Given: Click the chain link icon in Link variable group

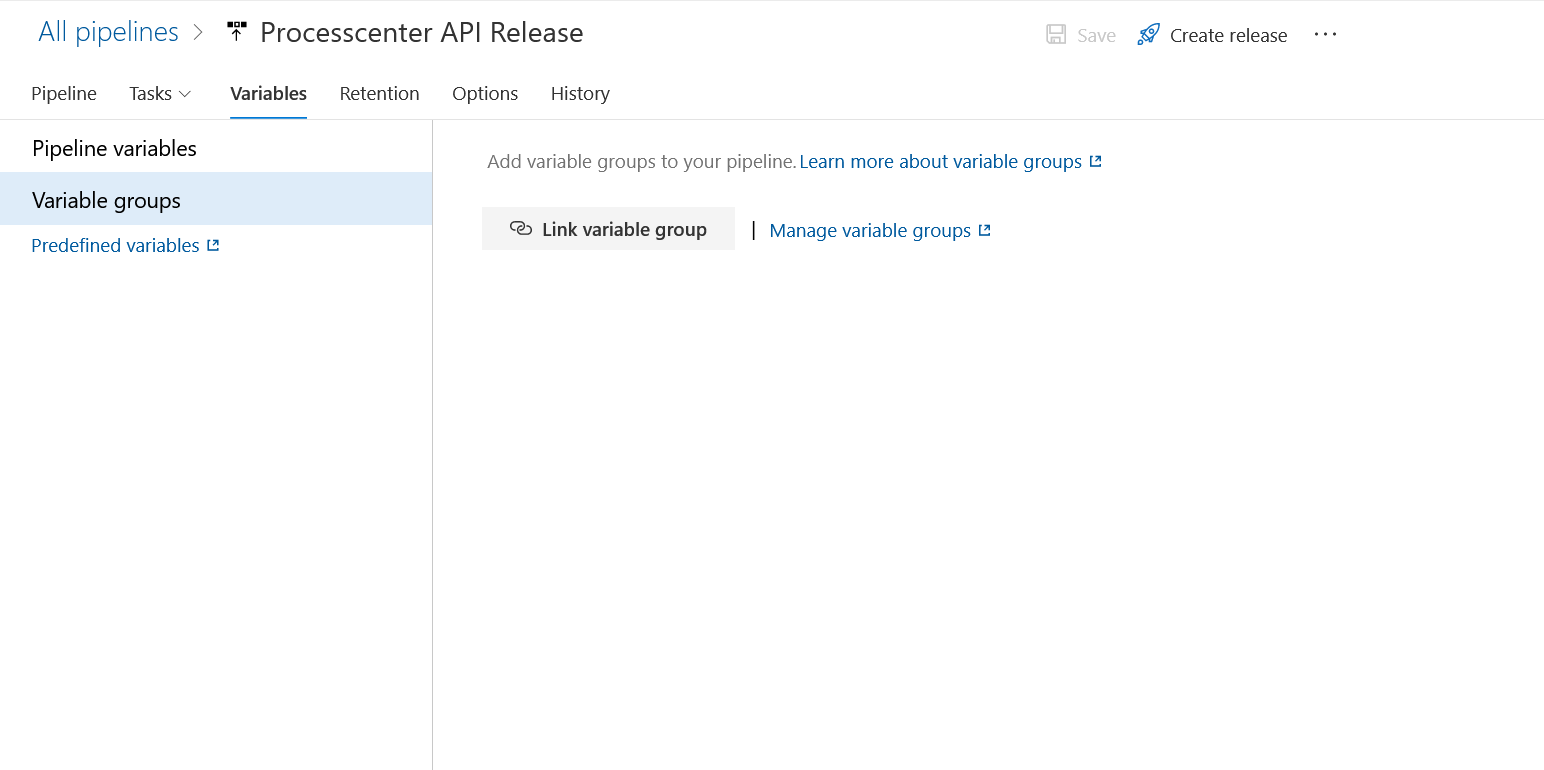Looking at the screenshot, I should pyautogui.click(x=521, y=229).
